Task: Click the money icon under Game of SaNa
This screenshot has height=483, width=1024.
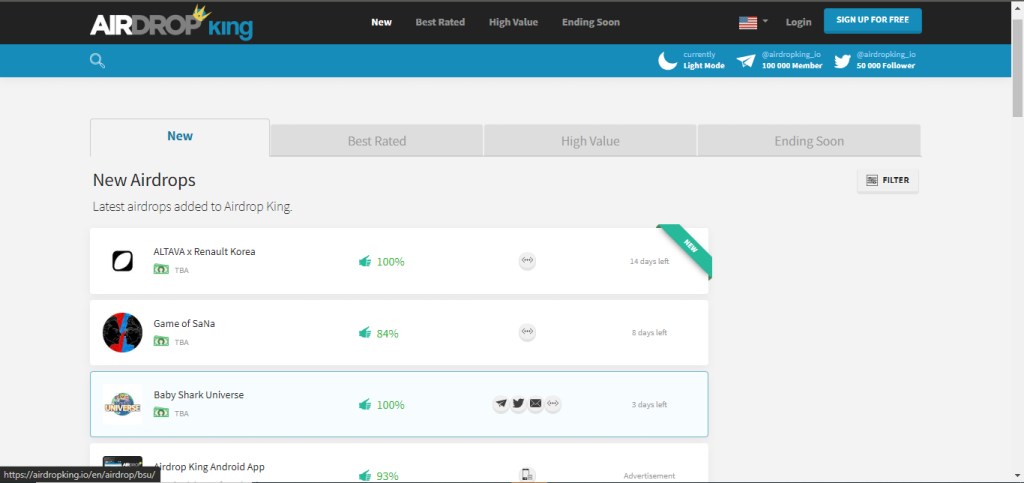Action: (161, 341)
